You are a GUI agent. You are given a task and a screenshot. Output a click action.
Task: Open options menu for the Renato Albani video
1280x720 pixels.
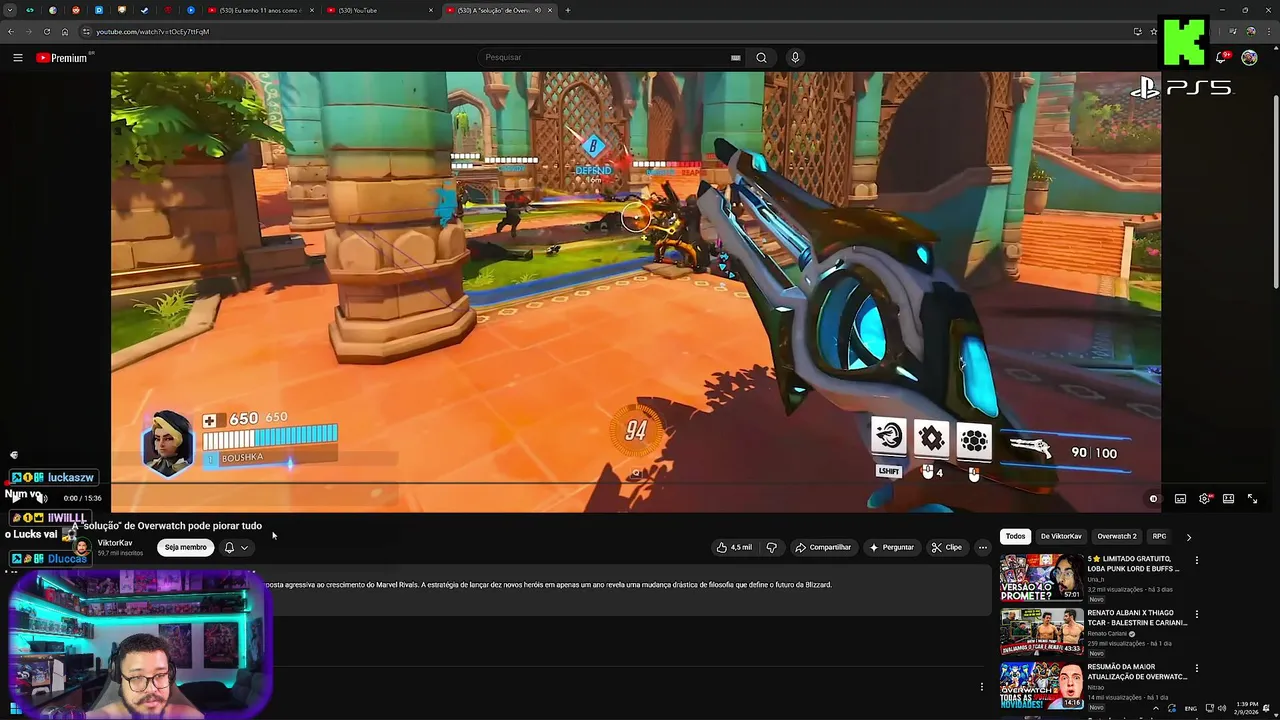pyautogui.click(x=1196, y=614)
